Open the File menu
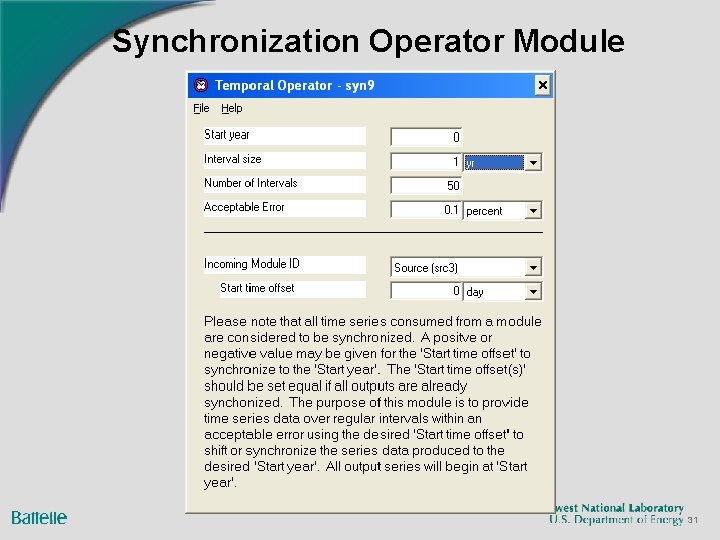Viewport: 720px width, 540px height. [x=201, y=108]
